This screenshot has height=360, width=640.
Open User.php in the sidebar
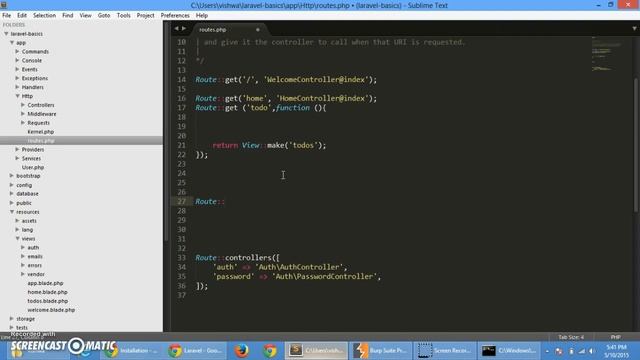click(33, 167)
